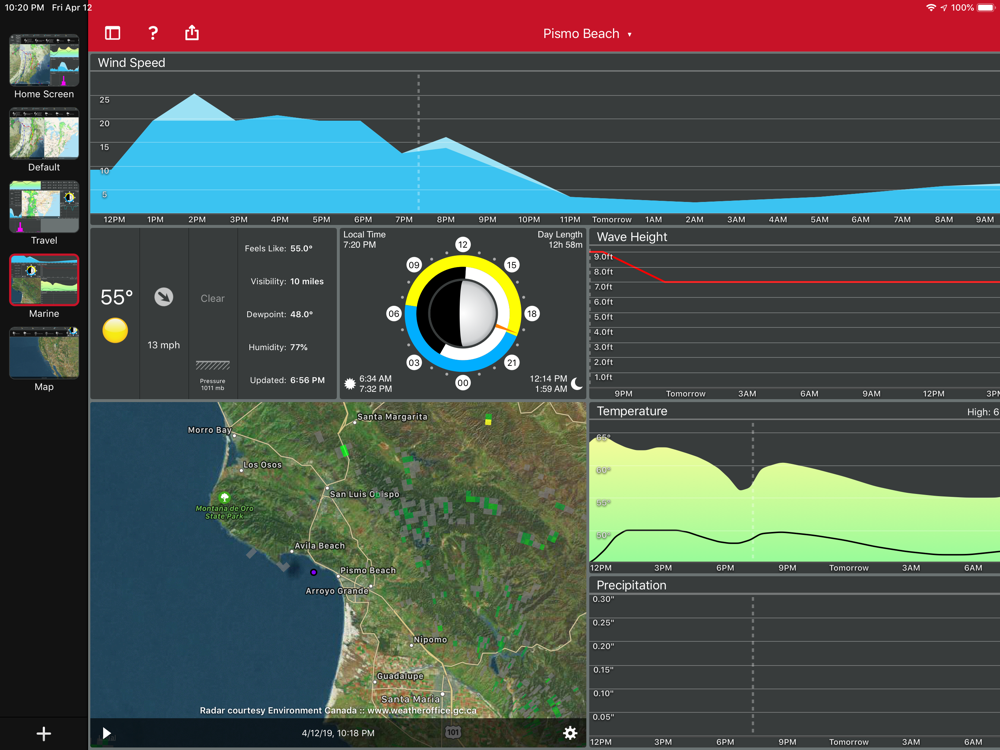Open map settings gear
The width and height of the screenshot is (1000, 750).
[570, 733]
